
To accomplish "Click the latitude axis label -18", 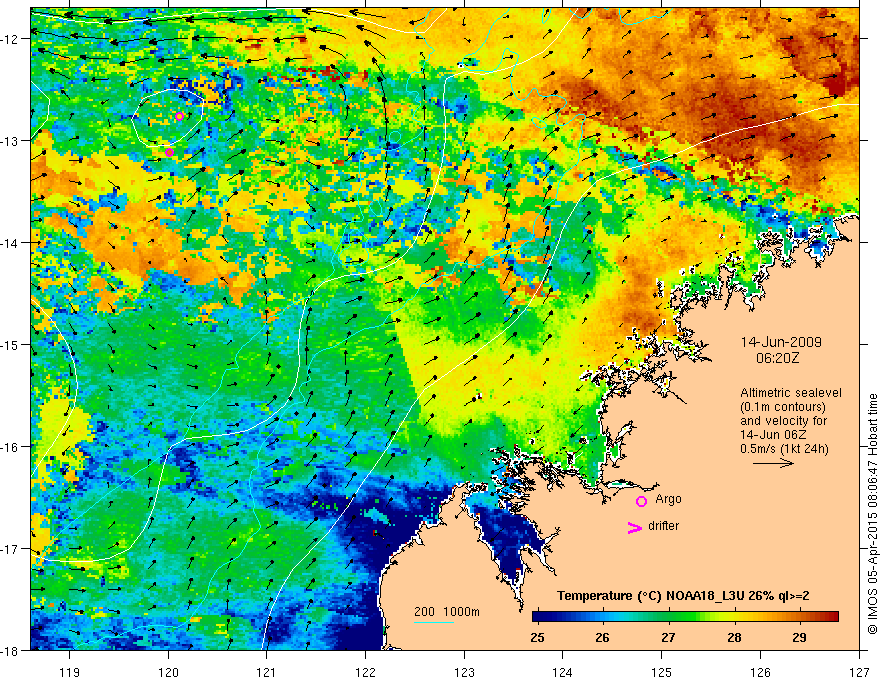I will [x=11, y=650].
